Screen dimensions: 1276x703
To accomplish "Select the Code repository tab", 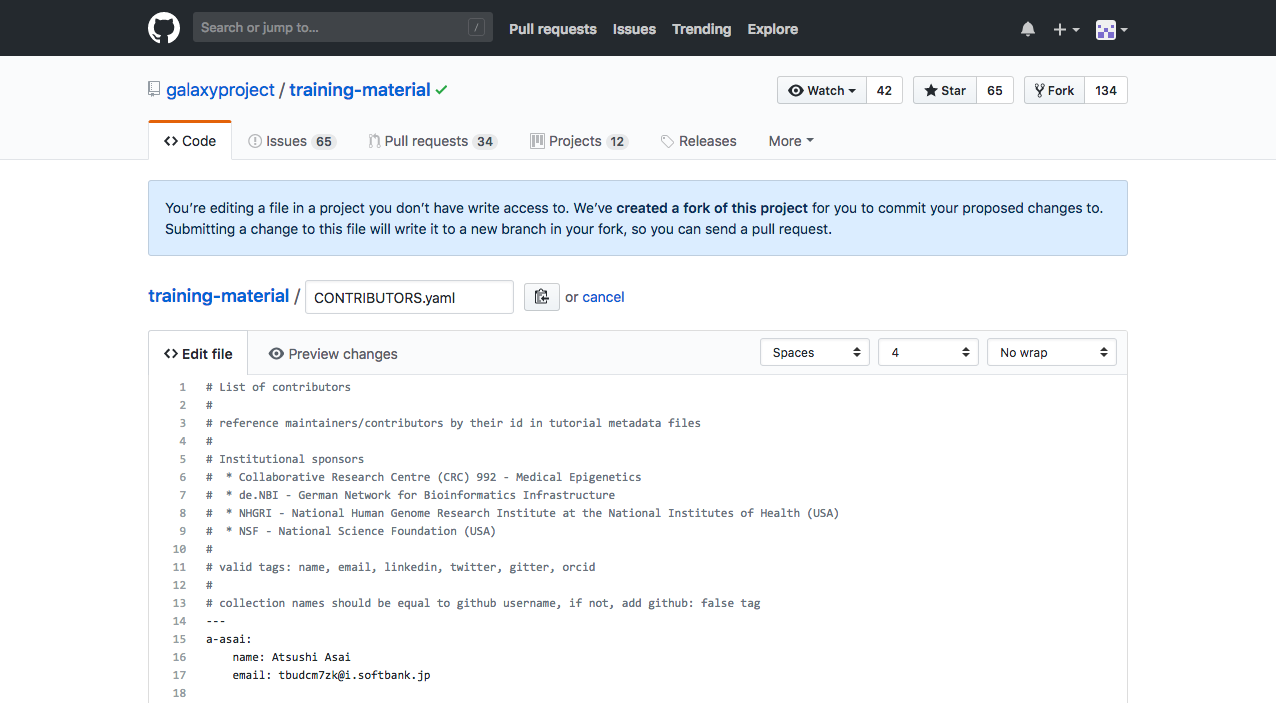I will click(x=190, y=141).
